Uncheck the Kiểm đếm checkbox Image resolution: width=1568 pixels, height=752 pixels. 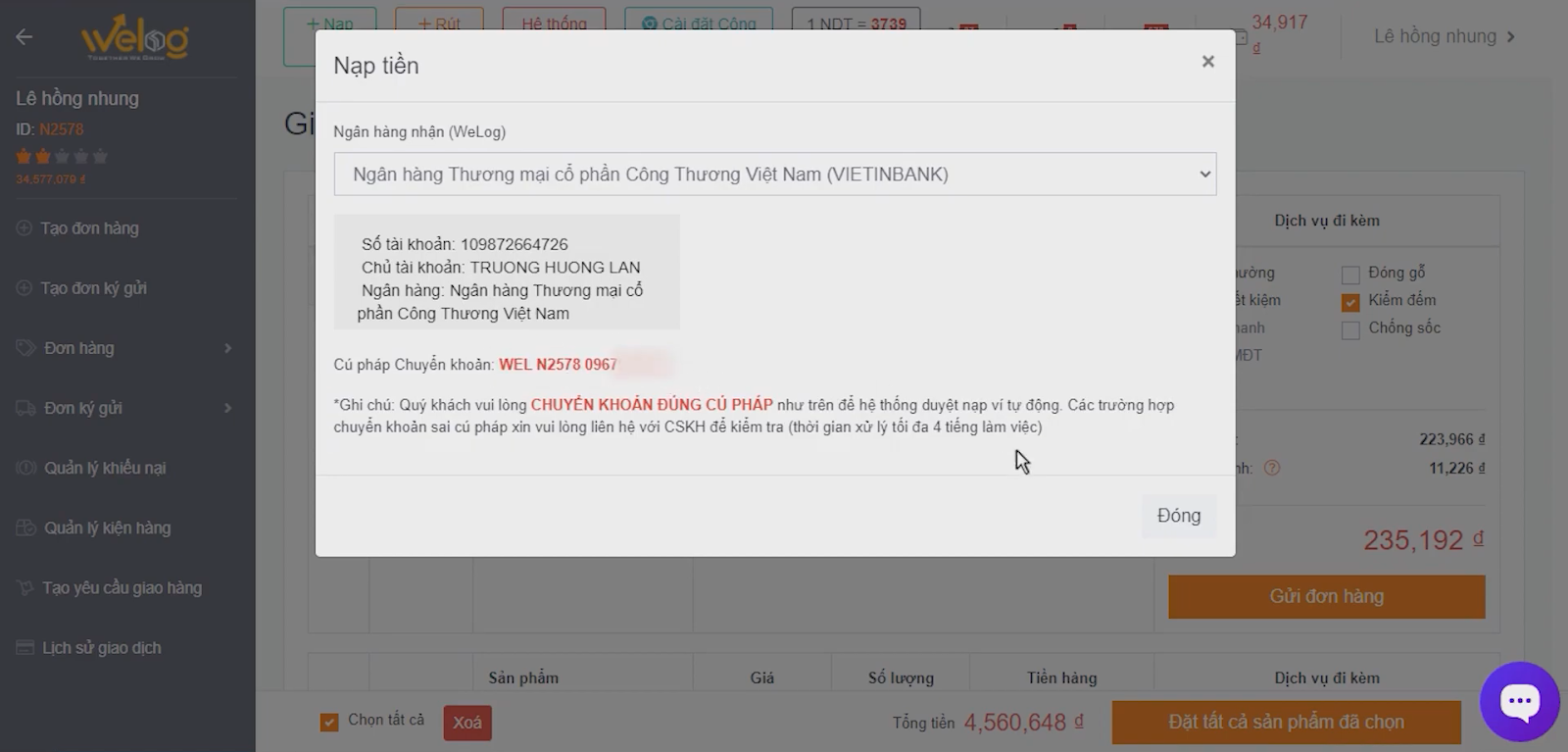(1350, 302)
